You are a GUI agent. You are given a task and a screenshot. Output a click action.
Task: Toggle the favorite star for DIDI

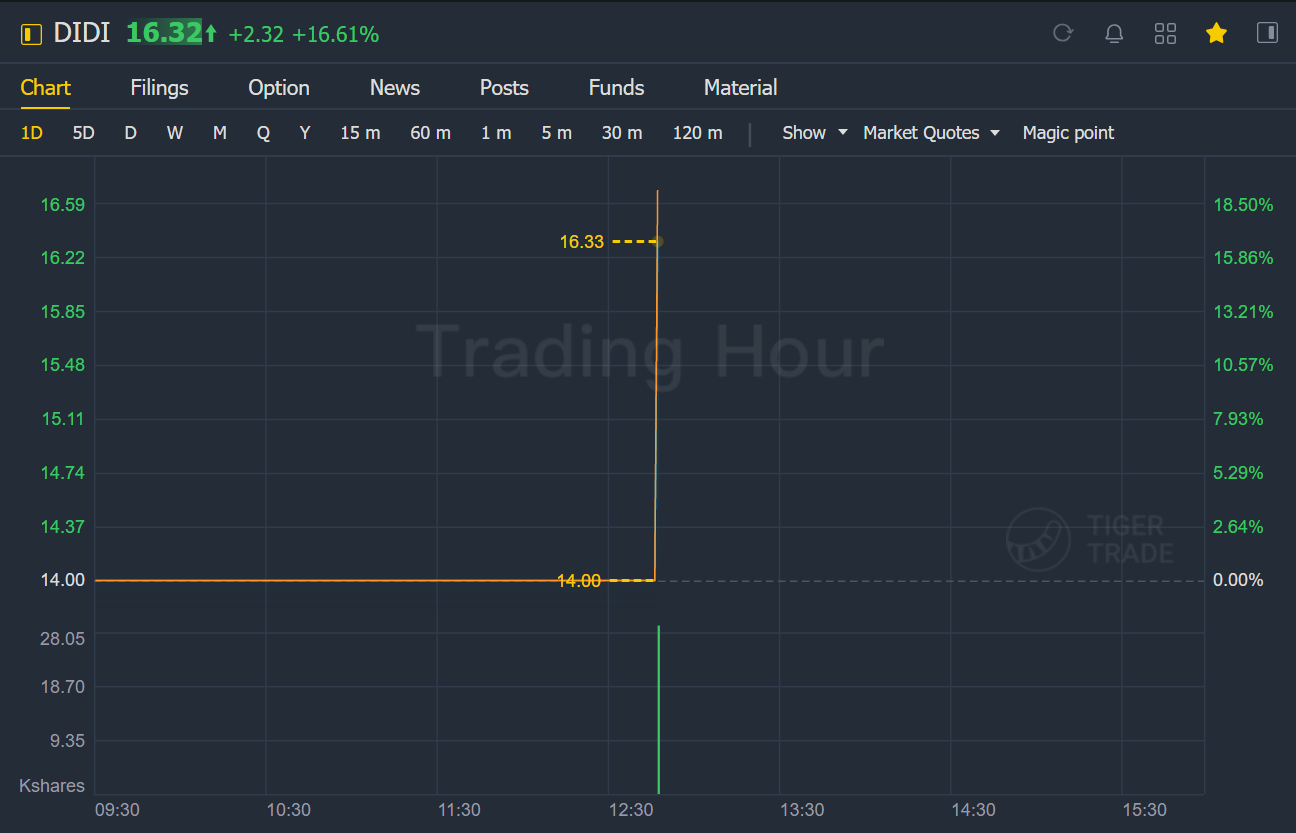tap(1216, 34)
